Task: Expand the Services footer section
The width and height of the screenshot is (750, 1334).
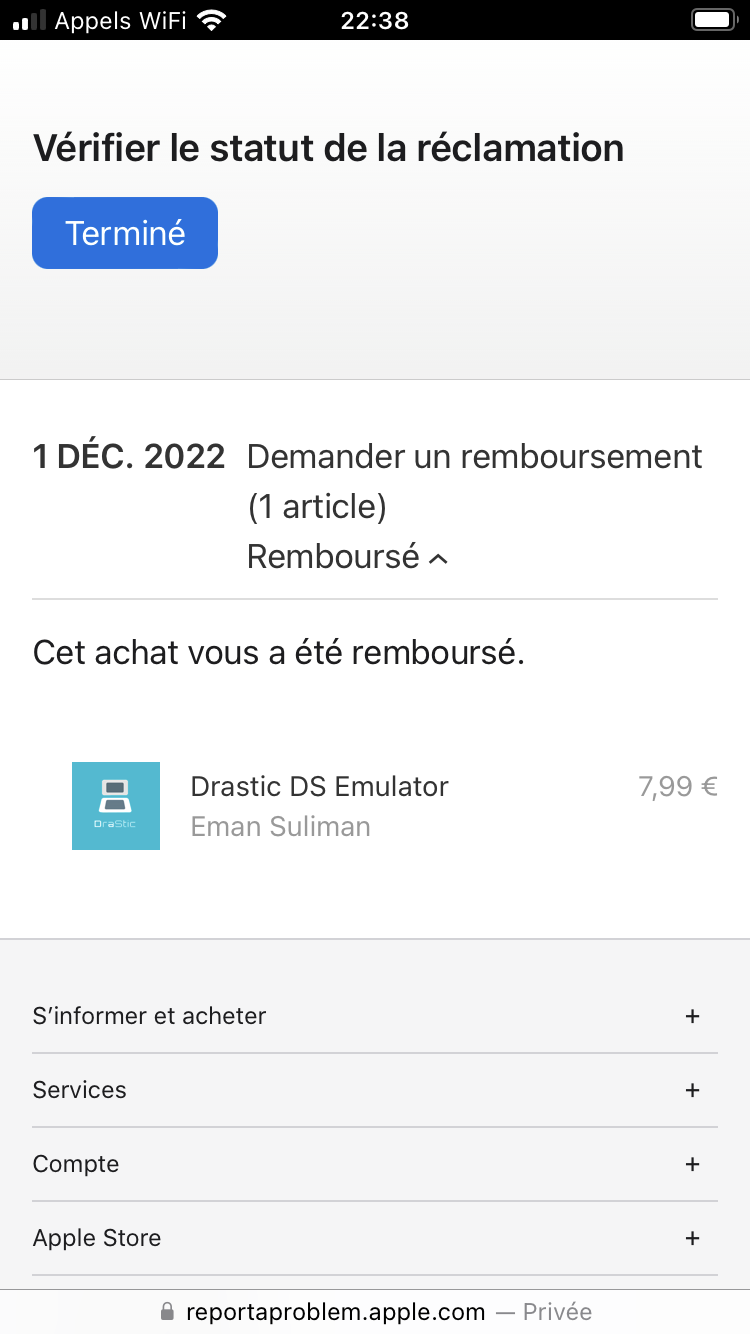Action: [x=80, y=1090]
